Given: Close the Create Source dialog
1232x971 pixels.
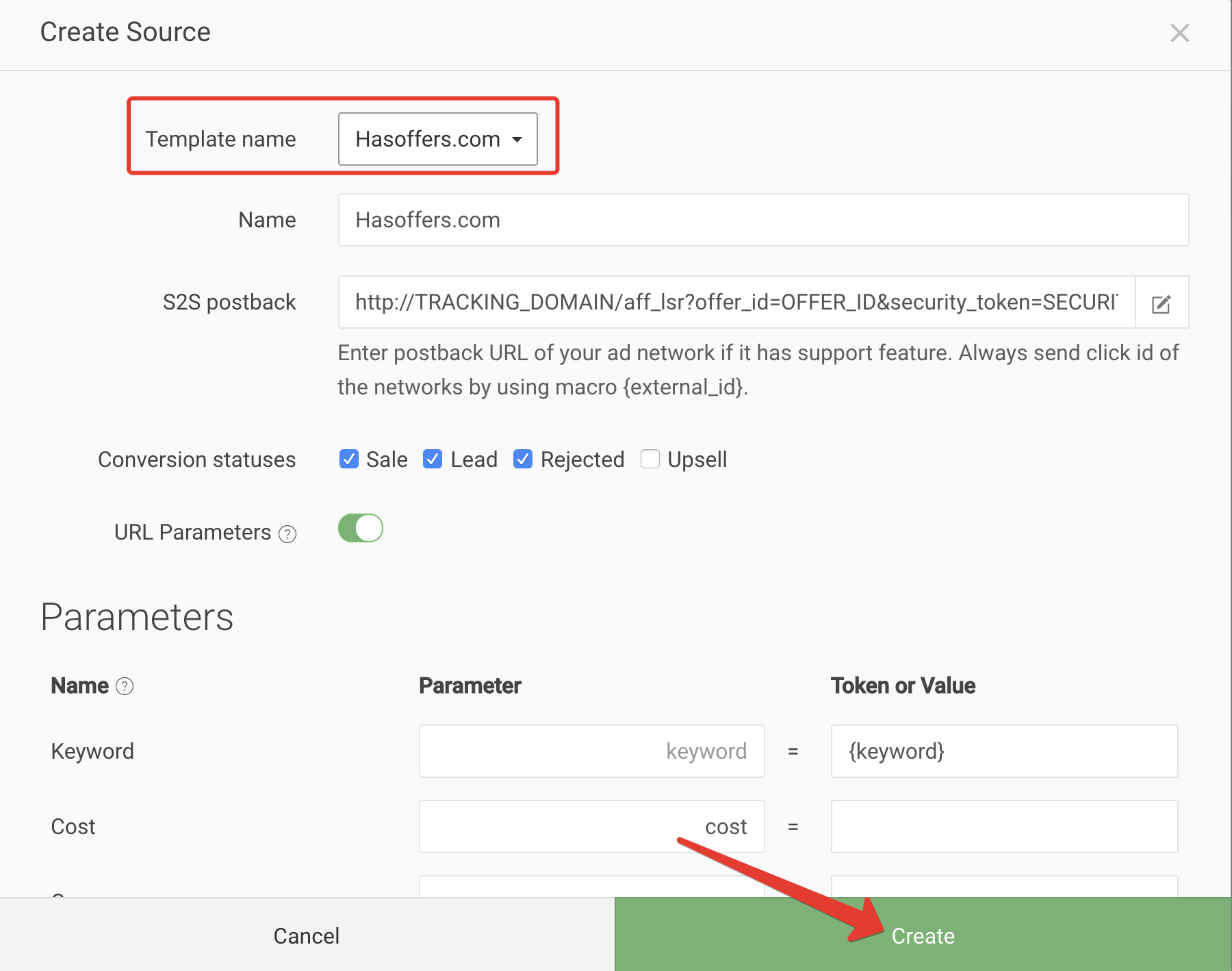Looking at the screenshot, I should click(x=1179, y=33).
